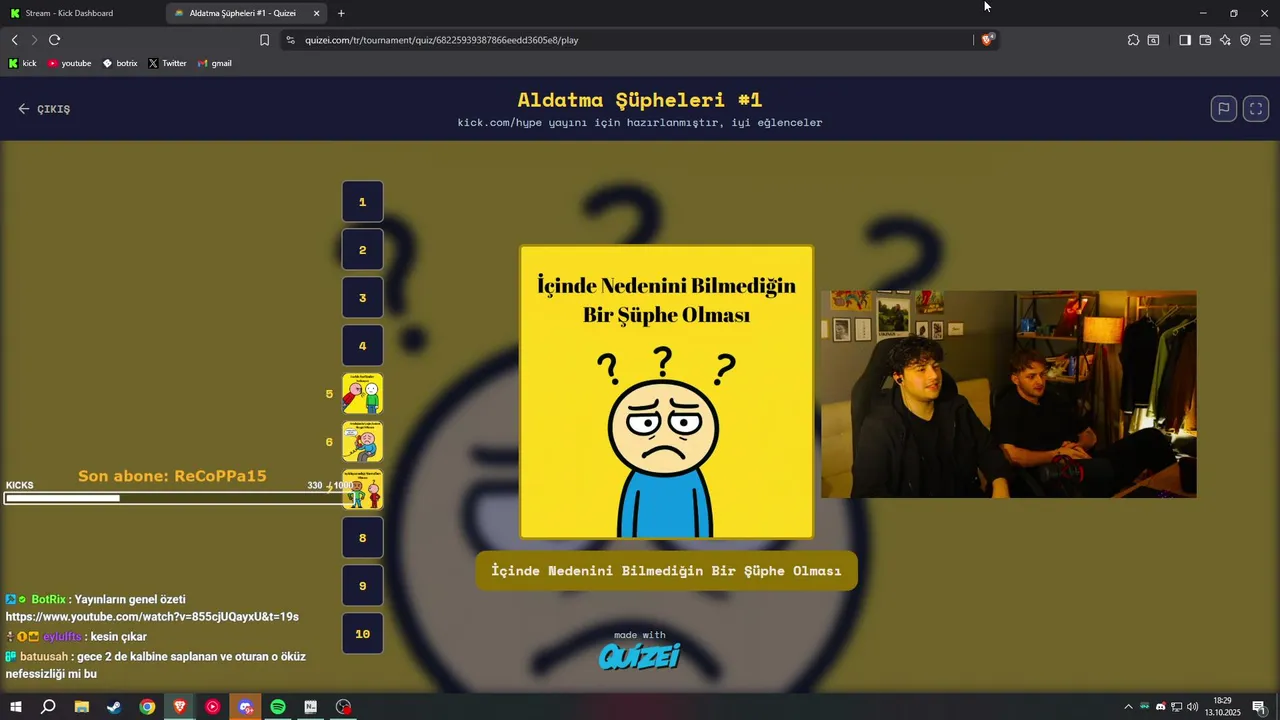Select rank slot number 9
The image size is (1280, 720).
(x=363, y=586)
